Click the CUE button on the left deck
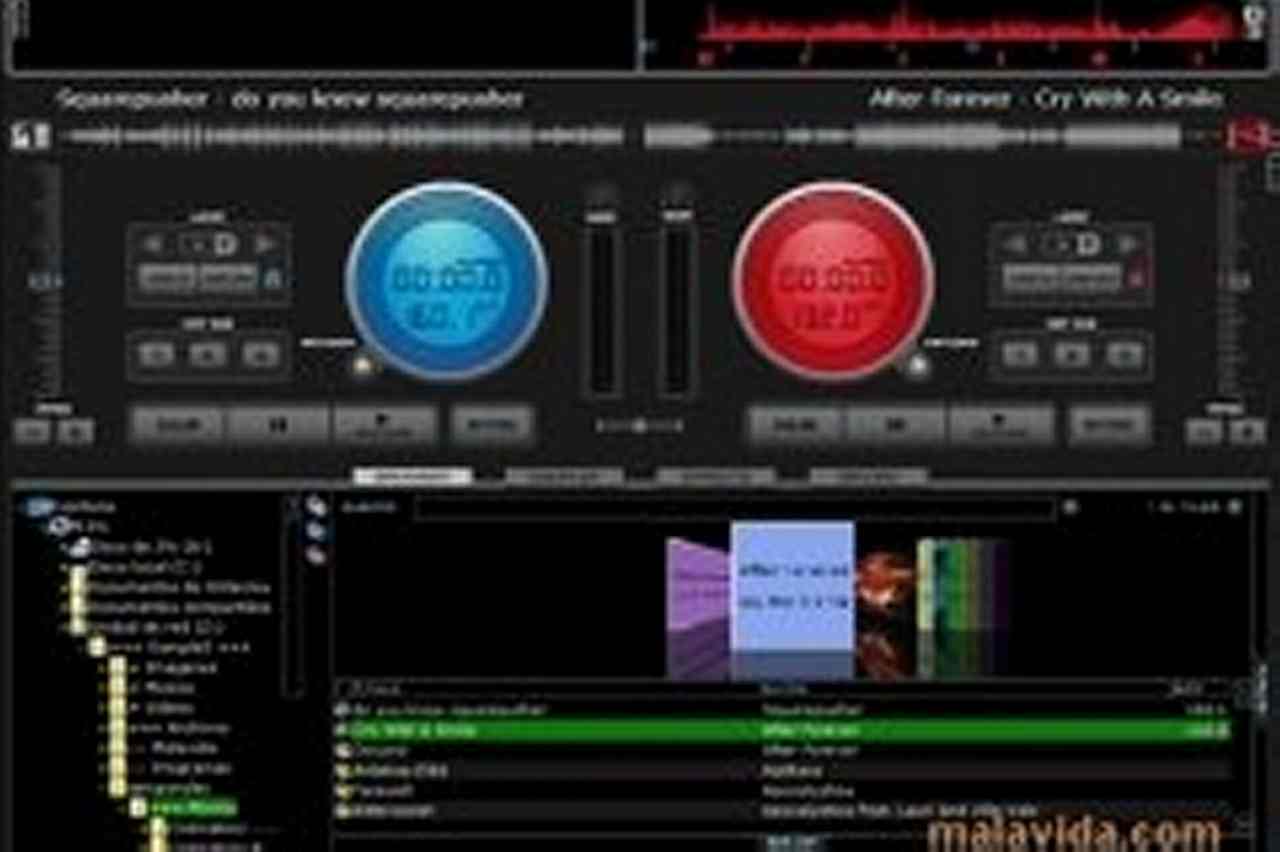 click(x=176, y=425)
